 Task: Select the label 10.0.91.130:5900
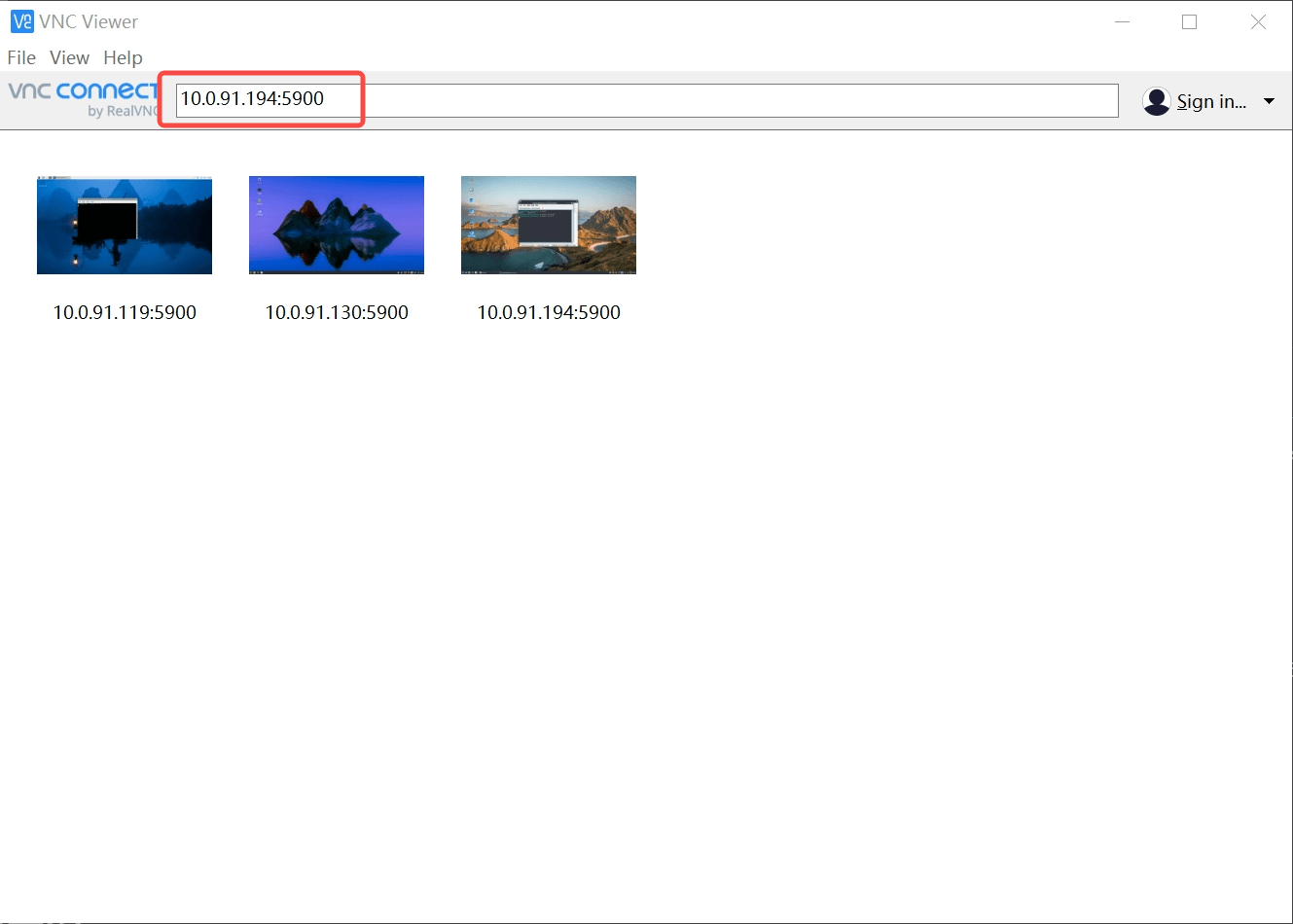click(336, 312)
